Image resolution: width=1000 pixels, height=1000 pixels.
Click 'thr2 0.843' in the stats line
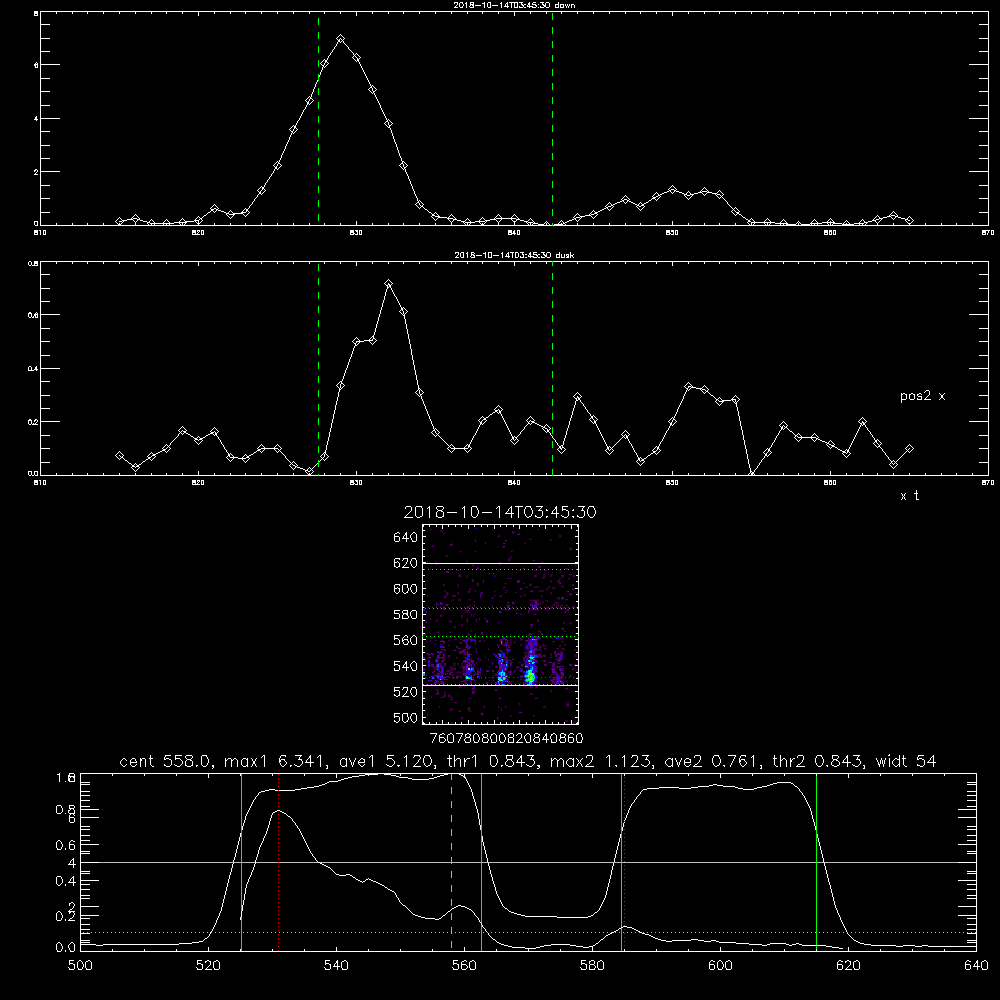pyautogui.click(x=819, y=761)
